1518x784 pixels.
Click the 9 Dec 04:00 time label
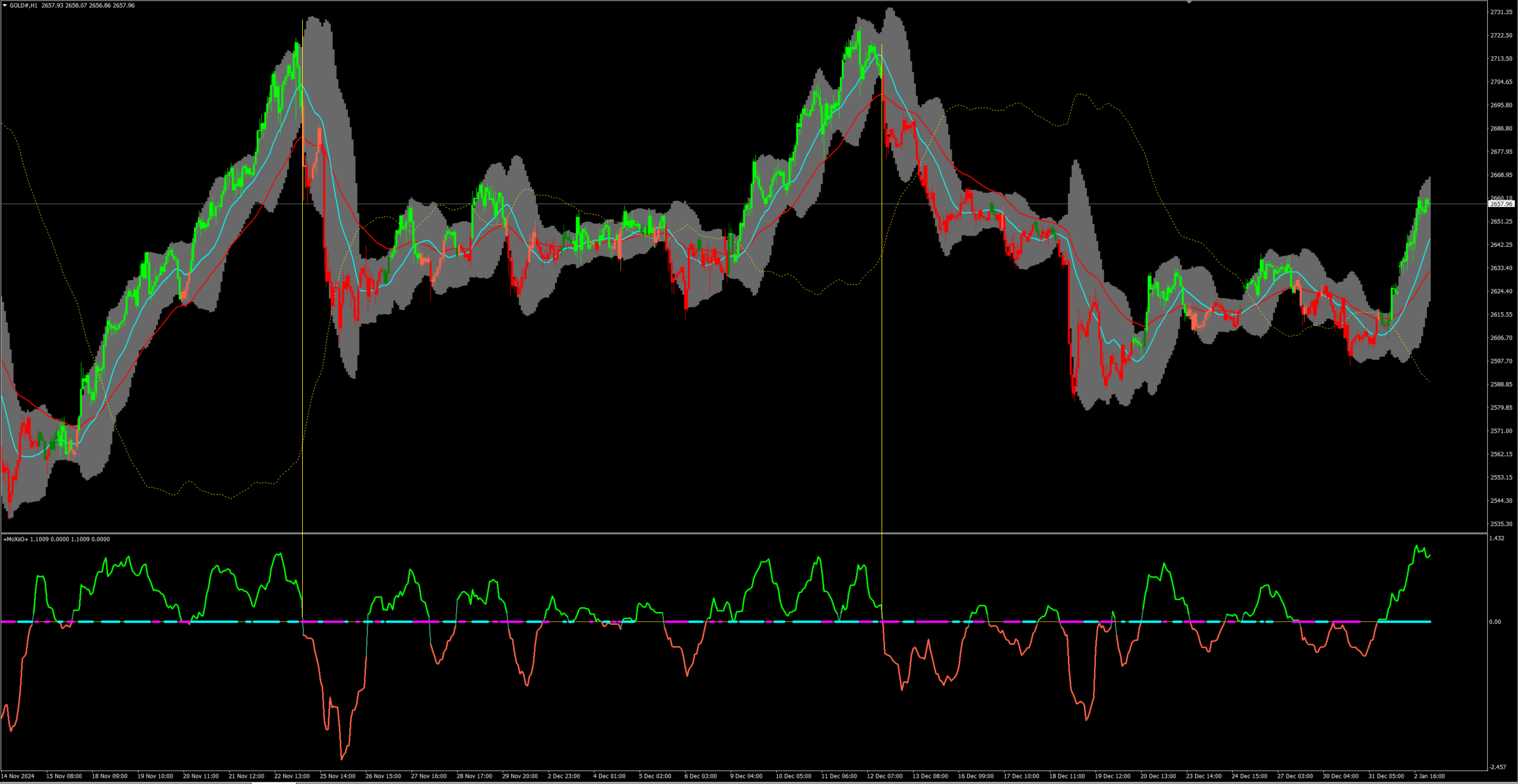click(746, 776)
